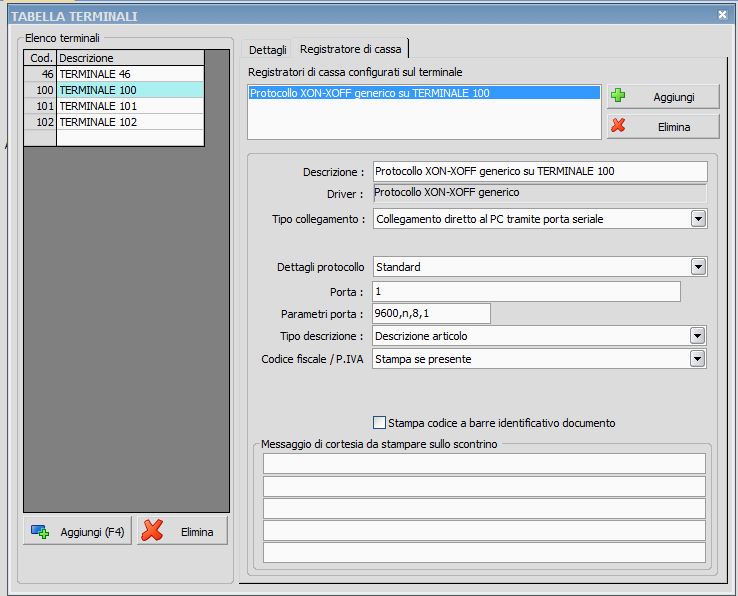Click code cell 102 in terminal list
This screenshot has width=738, height=596.
[40, 122]
